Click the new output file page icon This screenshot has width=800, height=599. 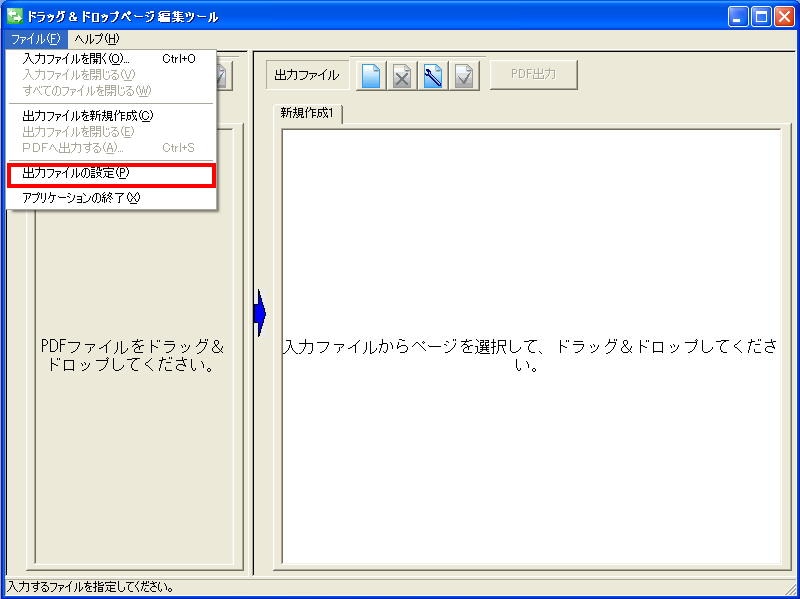coord(371,76)
